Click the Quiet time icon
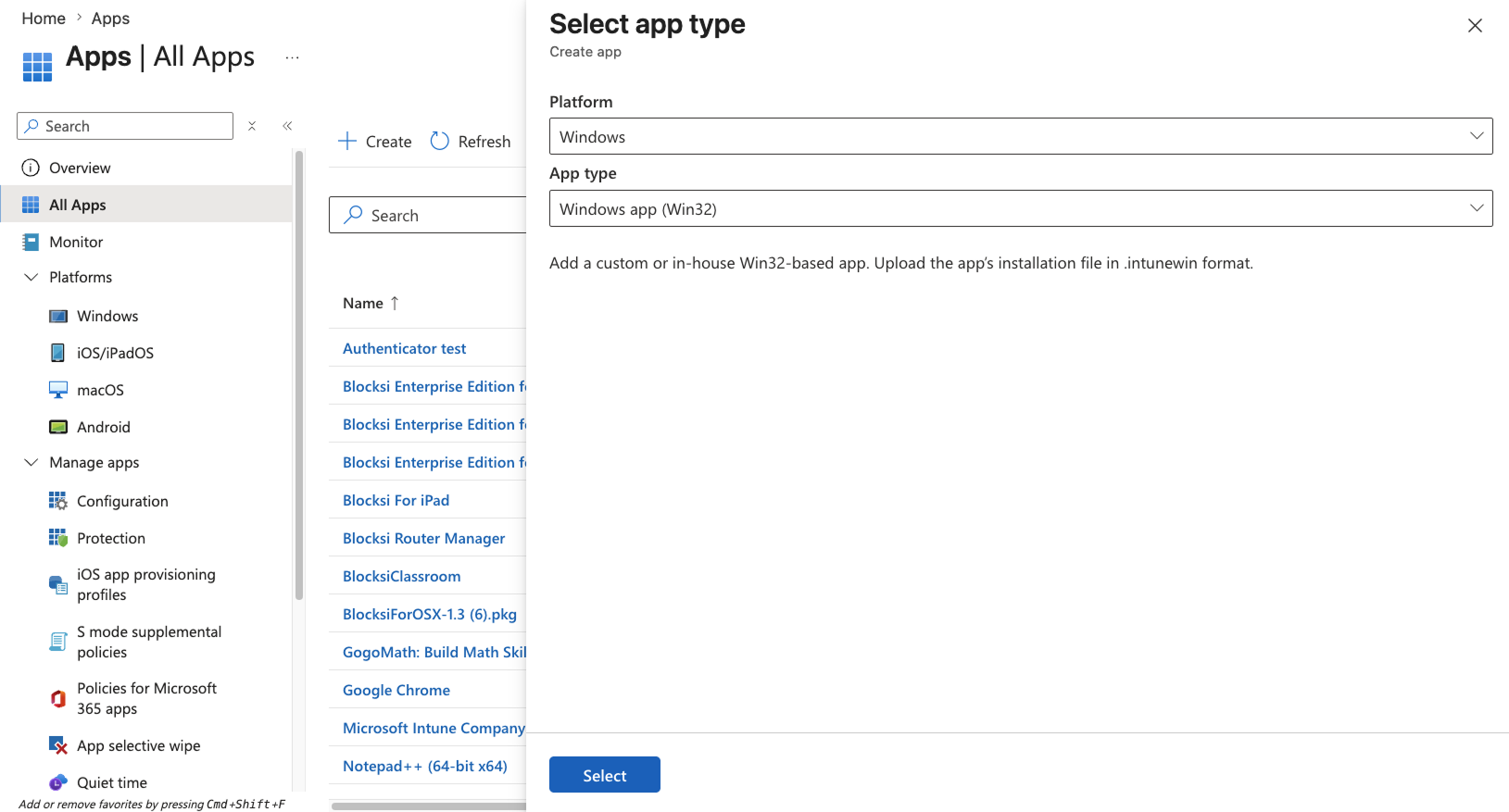The width and height of the screenshot is (1509, 812). pyautogui.click(x=58, y=782)
